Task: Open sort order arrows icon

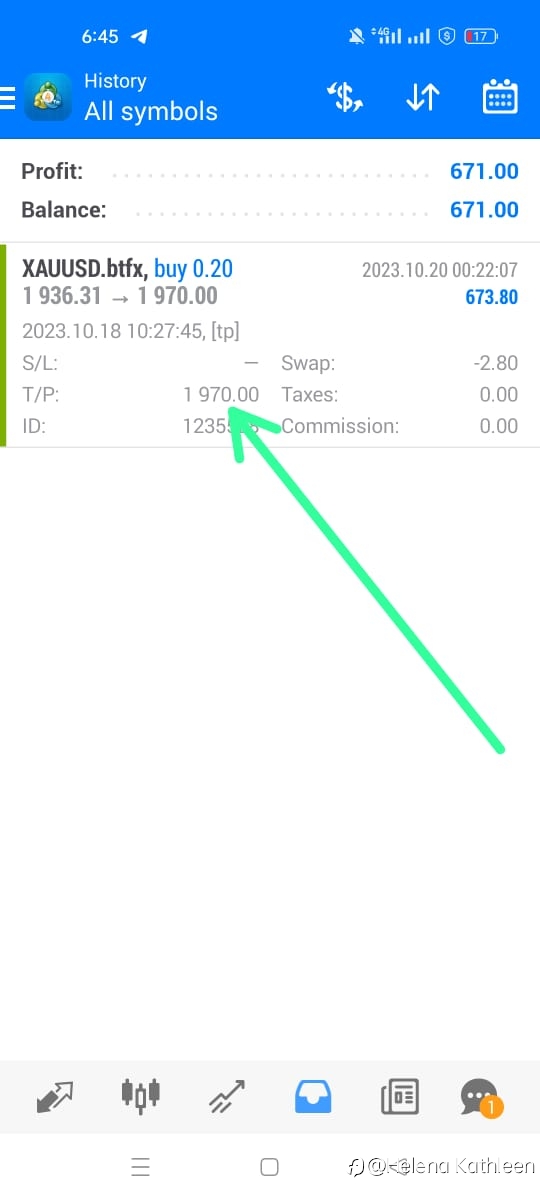Action: [x=423, y=97]
